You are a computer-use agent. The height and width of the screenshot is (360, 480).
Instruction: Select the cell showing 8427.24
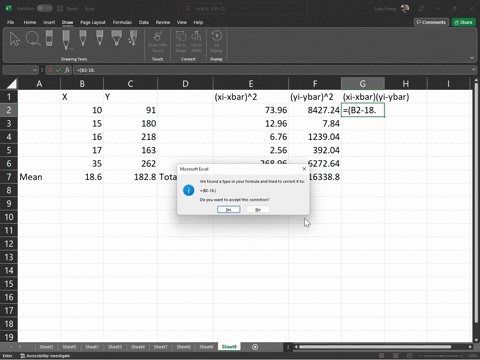[315, 110]
